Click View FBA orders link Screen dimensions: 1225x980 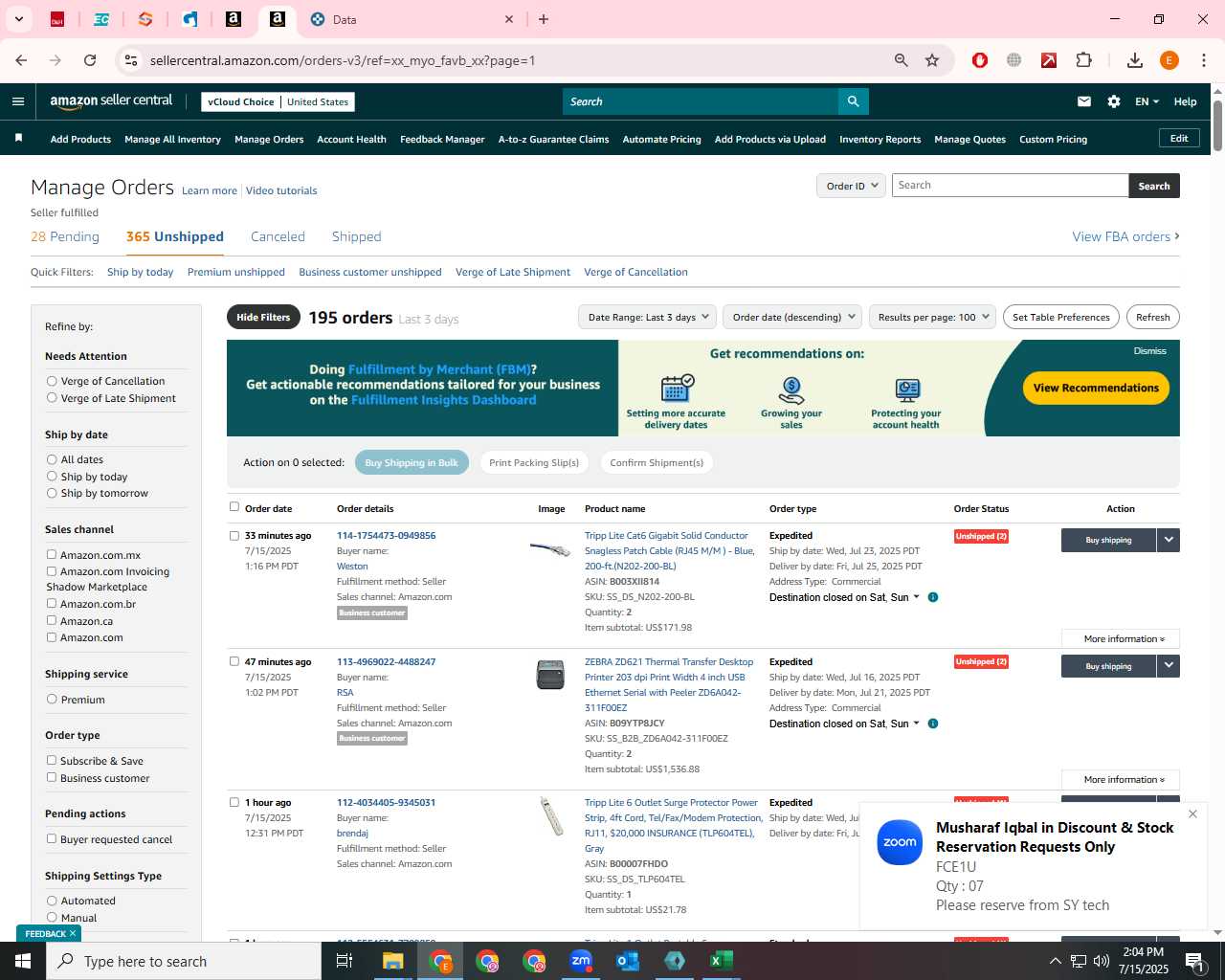(1125, 236)
